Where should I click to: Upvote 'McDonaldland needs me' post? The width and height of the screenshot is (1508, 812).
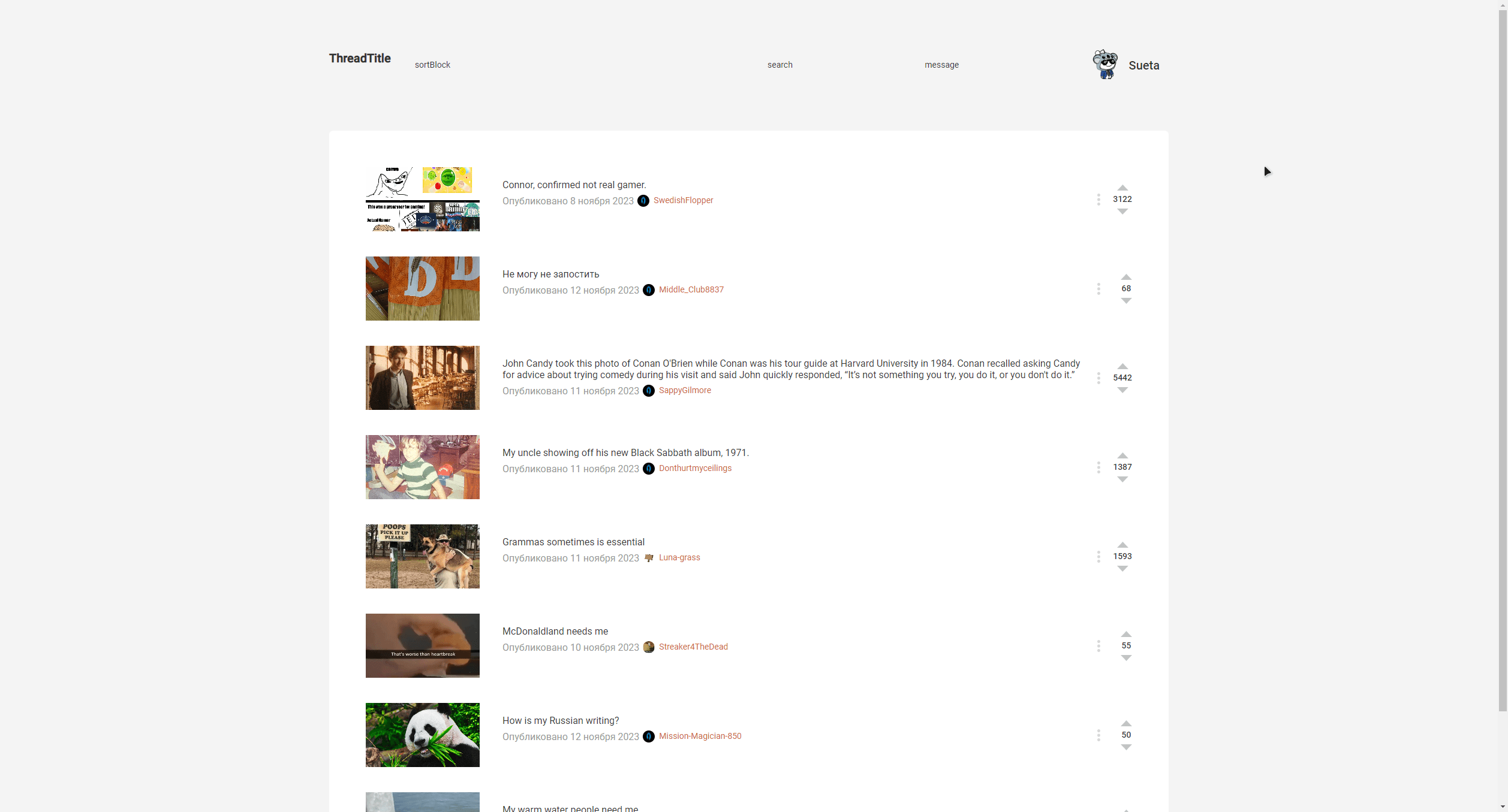pyautogui.click(x=1126, y=634)
